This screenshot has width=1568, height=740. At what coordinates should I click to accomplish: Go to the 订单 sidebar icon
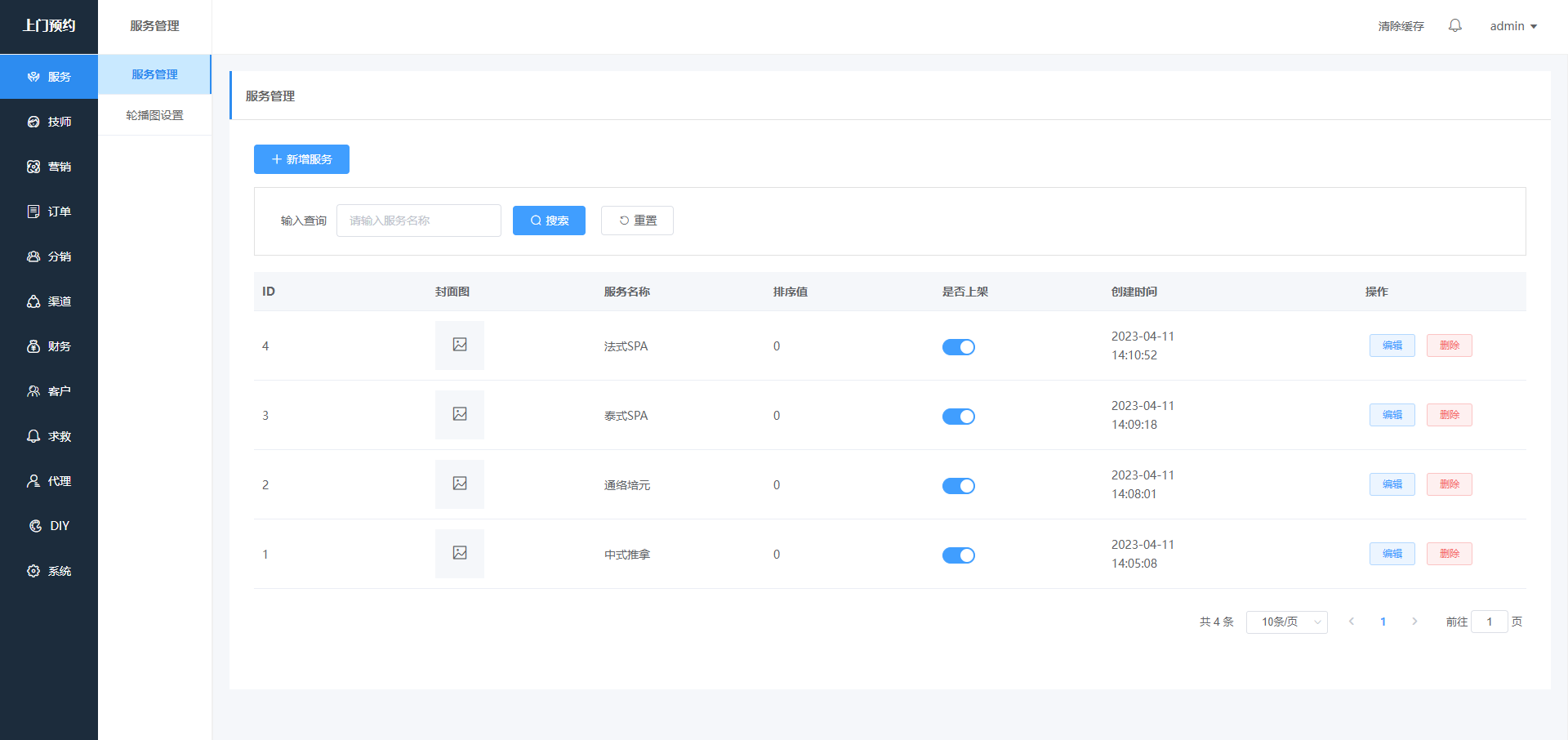(x=33, y=212)
